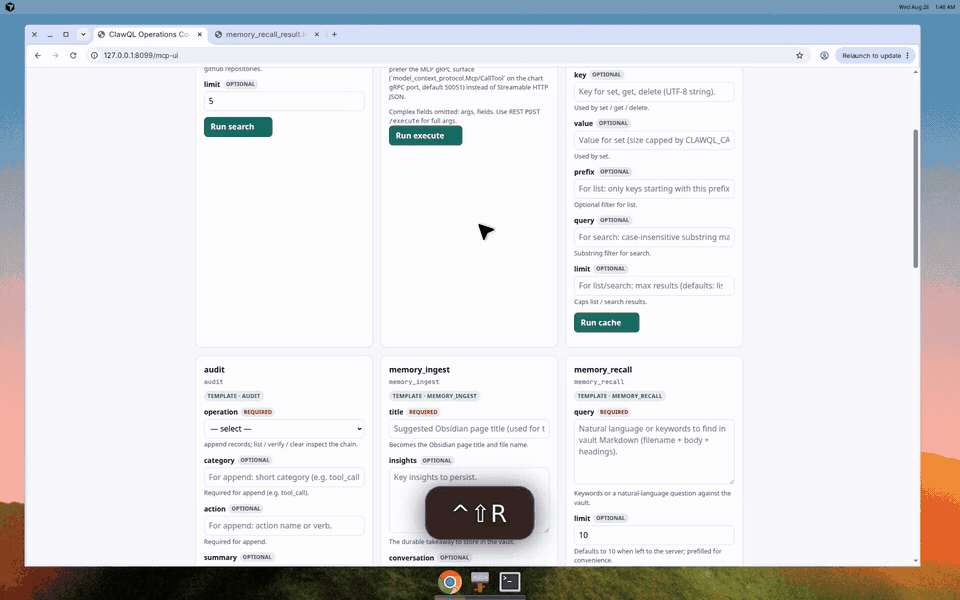Viewport: 960px width, 600px height.
Task: Focus the memory_recall query textarea
Action: pos(654,452)
